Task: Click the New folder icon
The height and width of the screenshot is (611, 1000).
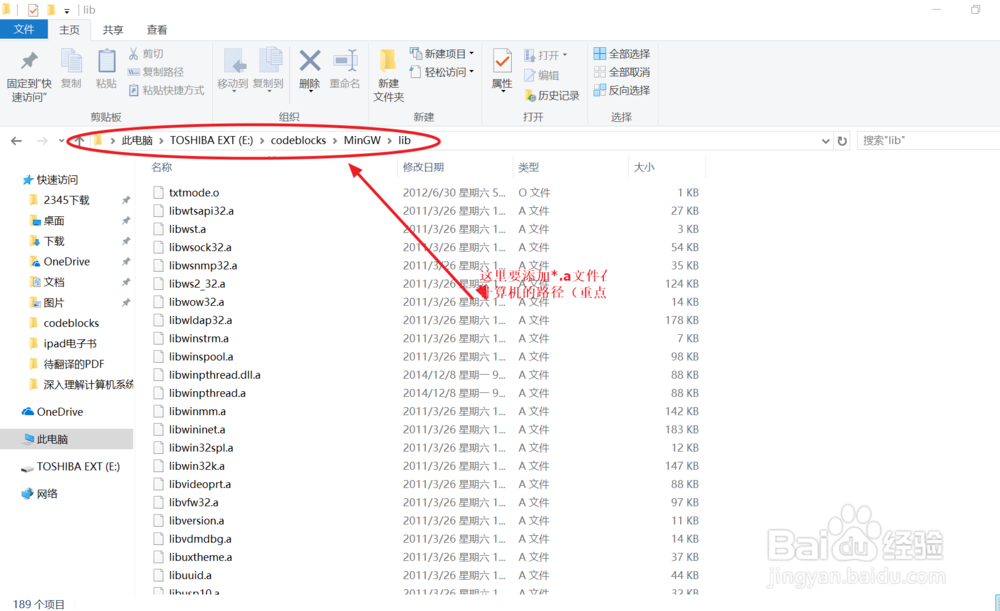Action: pyautogui.click(x=387, y=61)
